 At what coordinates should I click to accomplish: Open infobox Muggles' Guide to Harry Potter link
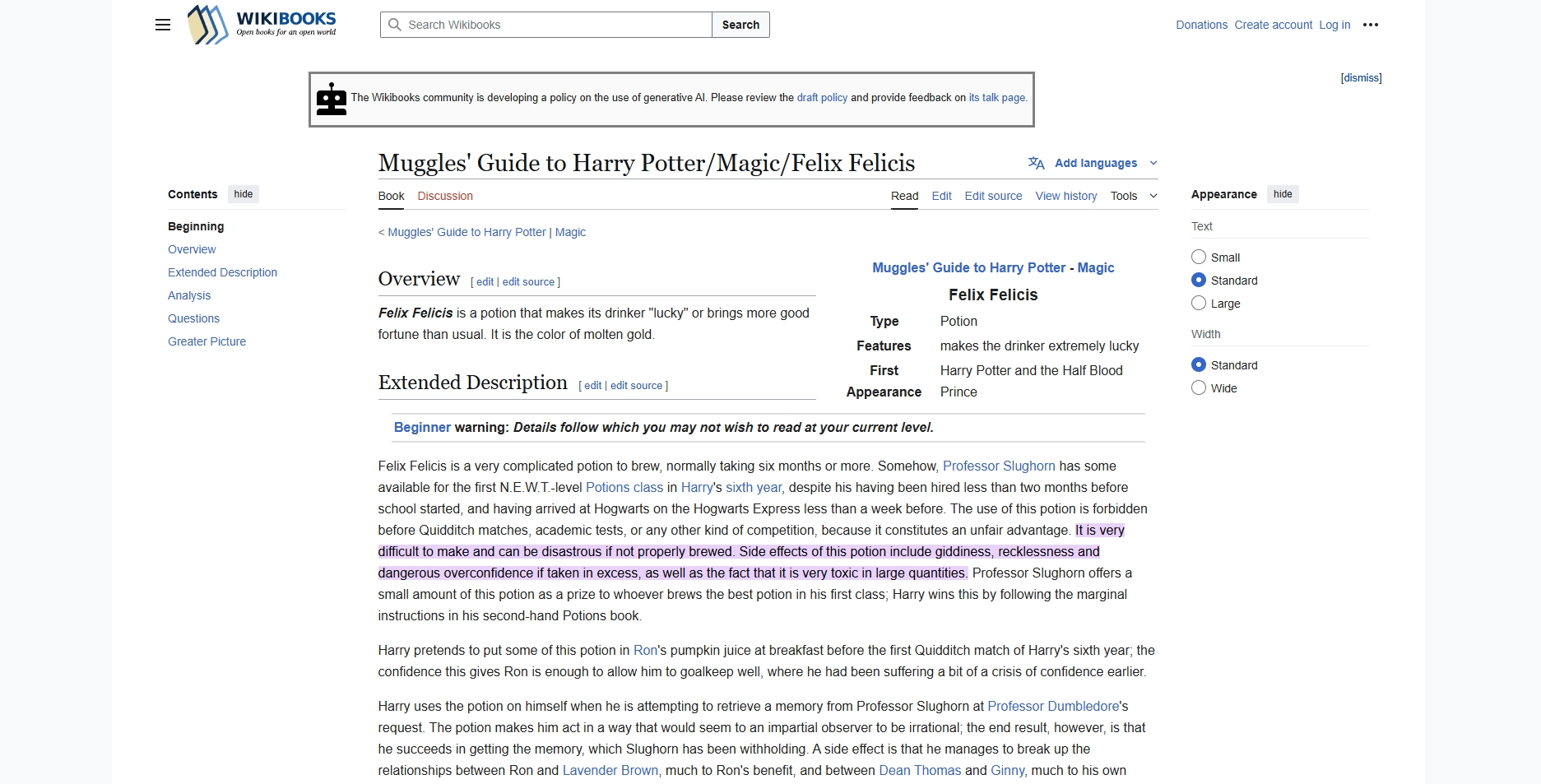[968, 267]
